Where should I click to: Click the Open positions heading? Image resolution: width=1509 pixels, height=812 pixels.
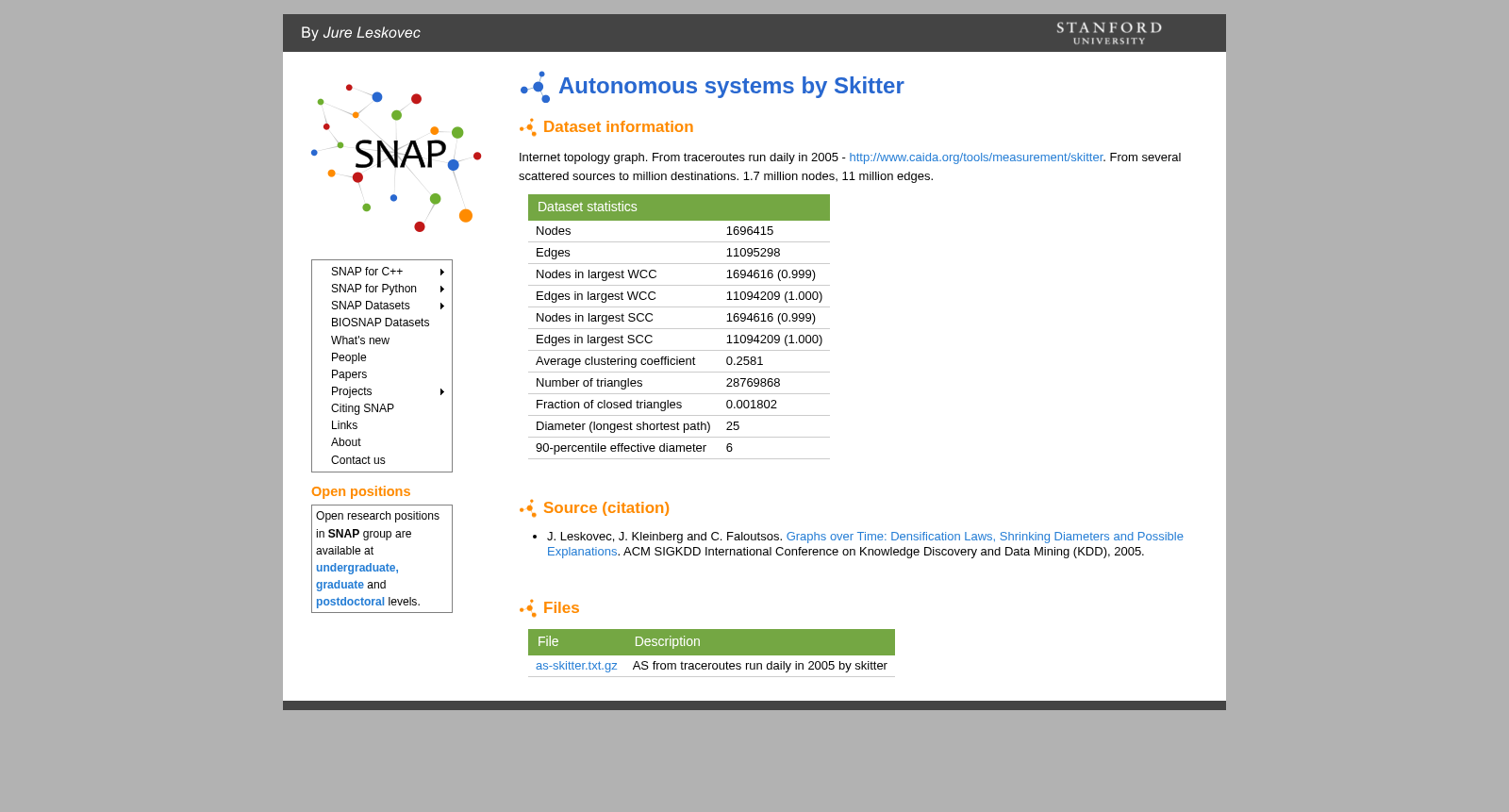pyautogui.click(x=361, y=491)
